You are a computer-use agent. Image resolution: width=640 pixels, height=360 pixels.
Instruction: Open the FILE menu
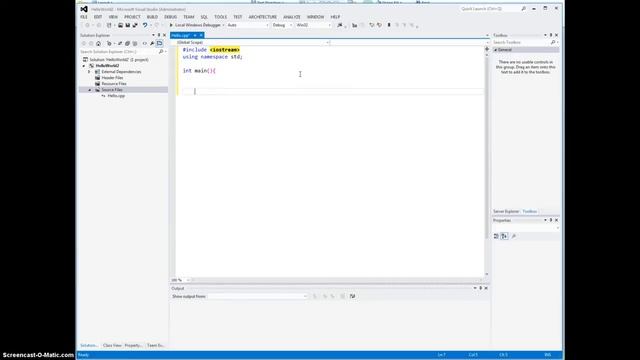[x=84, y=17]
